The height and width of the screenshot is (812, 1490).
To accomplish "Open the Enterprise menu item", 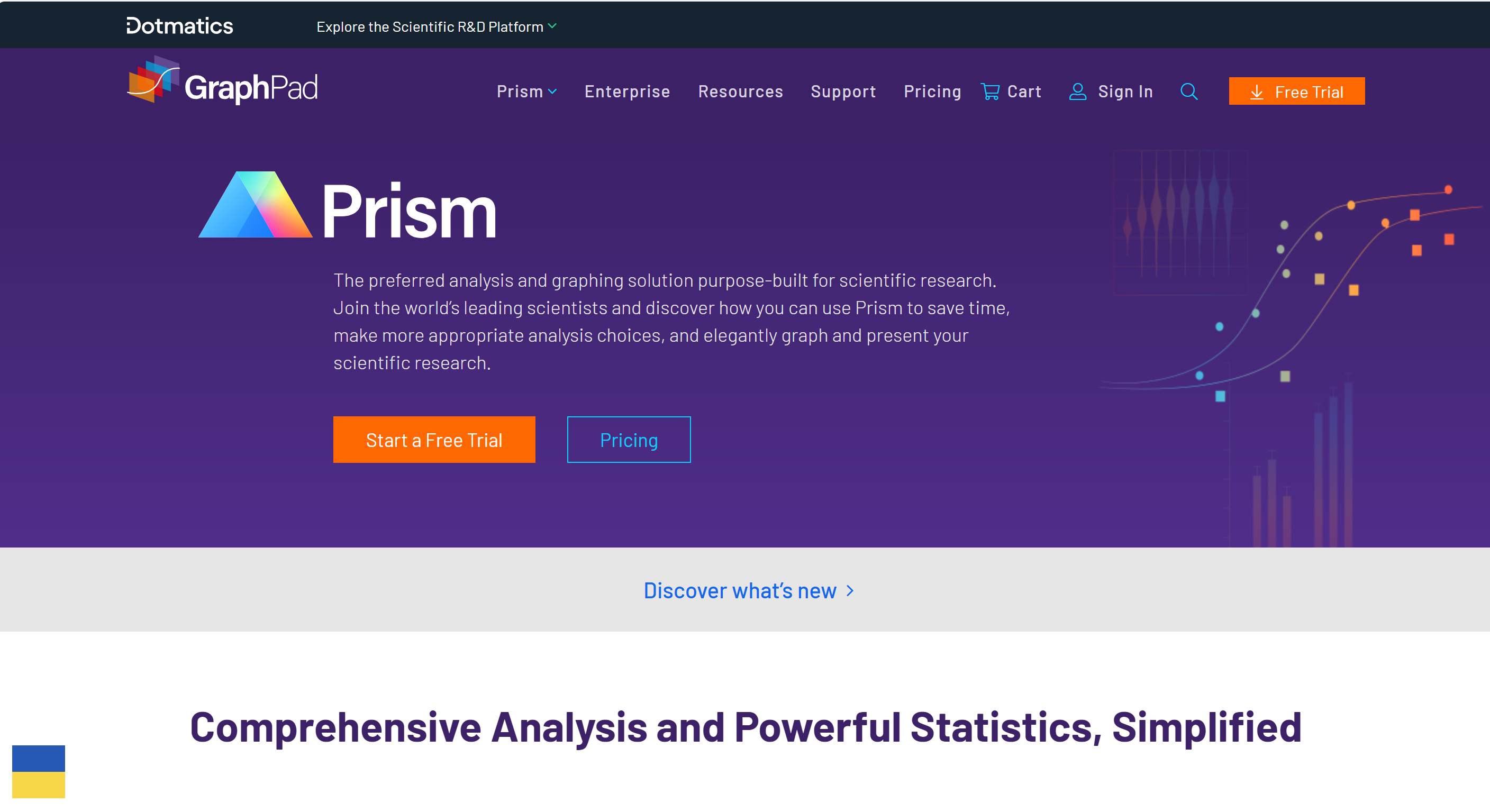I will 627,92.
